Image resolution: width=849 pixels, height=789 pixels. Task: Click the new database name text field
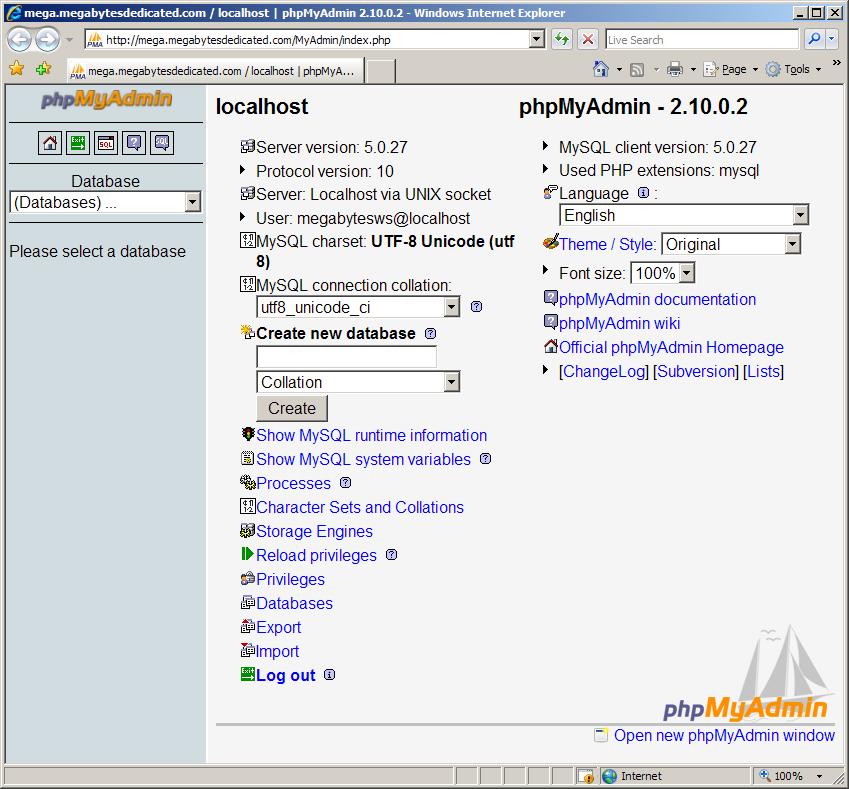pyautogui.click(x=346, y=357)
